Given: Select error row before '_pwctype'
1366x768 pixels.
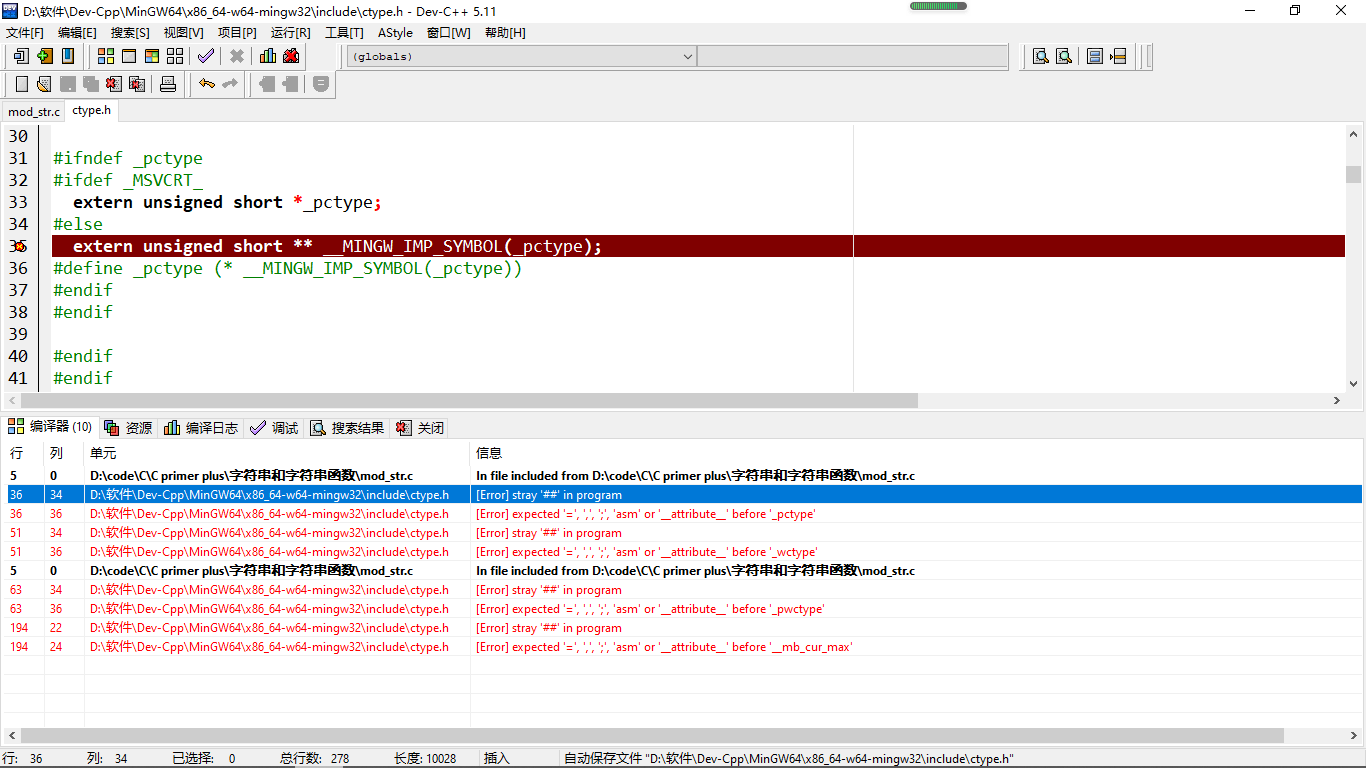Looking at the screenshot, I should pos(683,609).
